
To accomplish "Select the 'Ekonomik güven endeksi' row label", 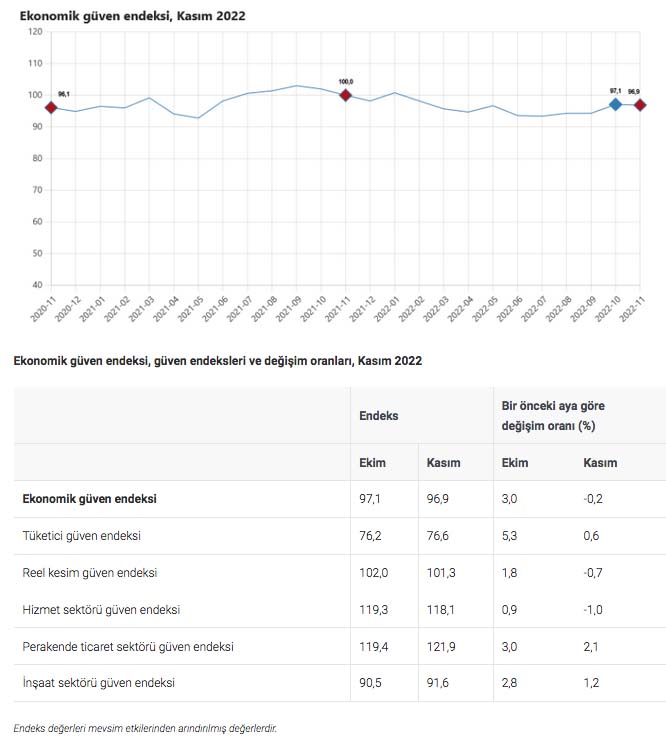I will click(x=89, y=498).
